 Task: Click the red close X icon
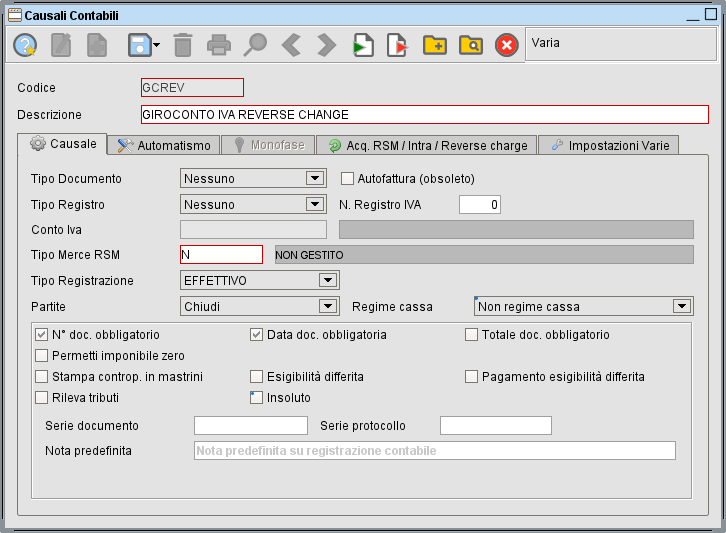click(x=507, y=45)
